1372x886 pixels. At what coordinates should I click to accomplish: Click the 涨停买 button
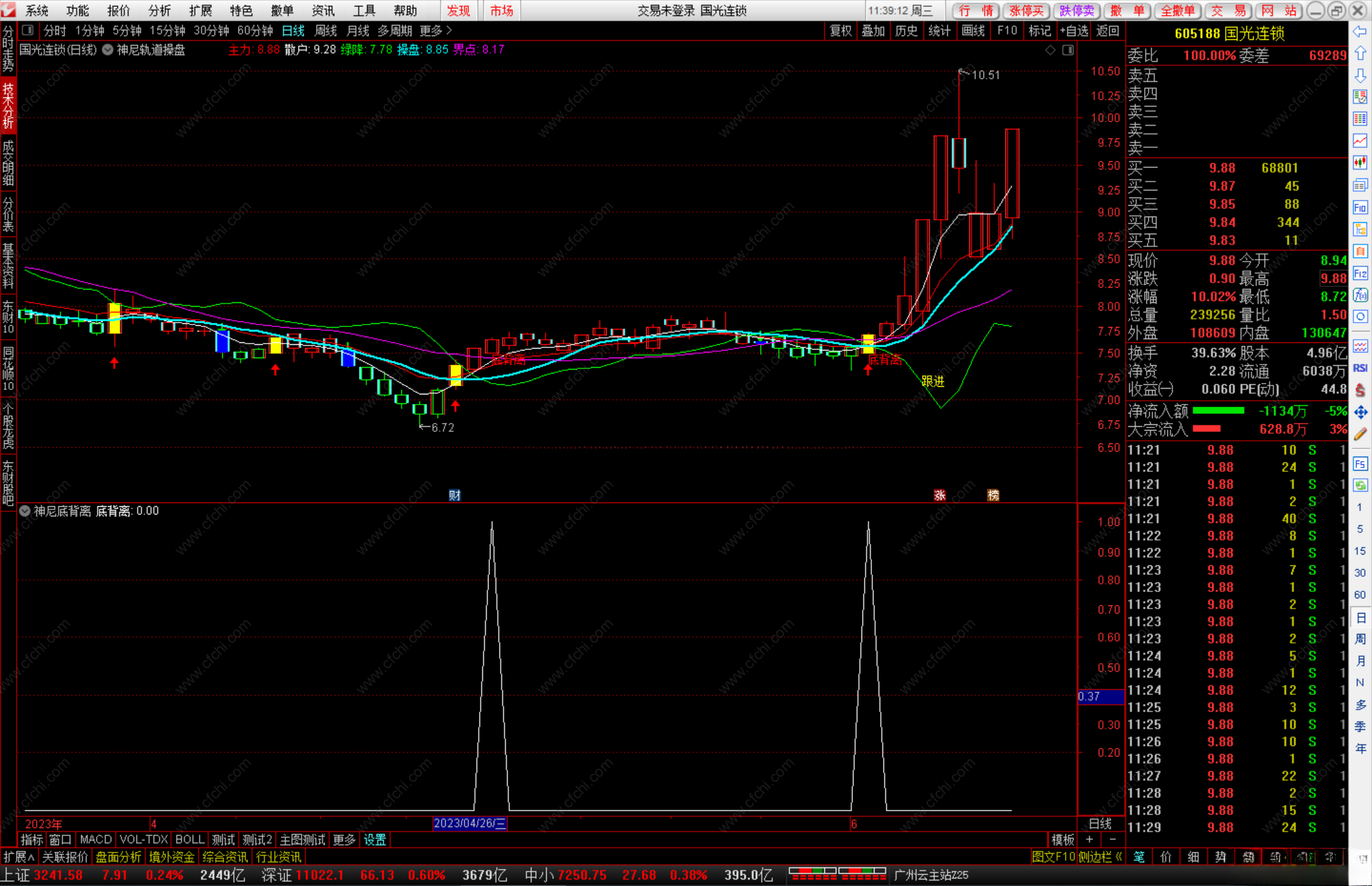tap(1026, 10)
